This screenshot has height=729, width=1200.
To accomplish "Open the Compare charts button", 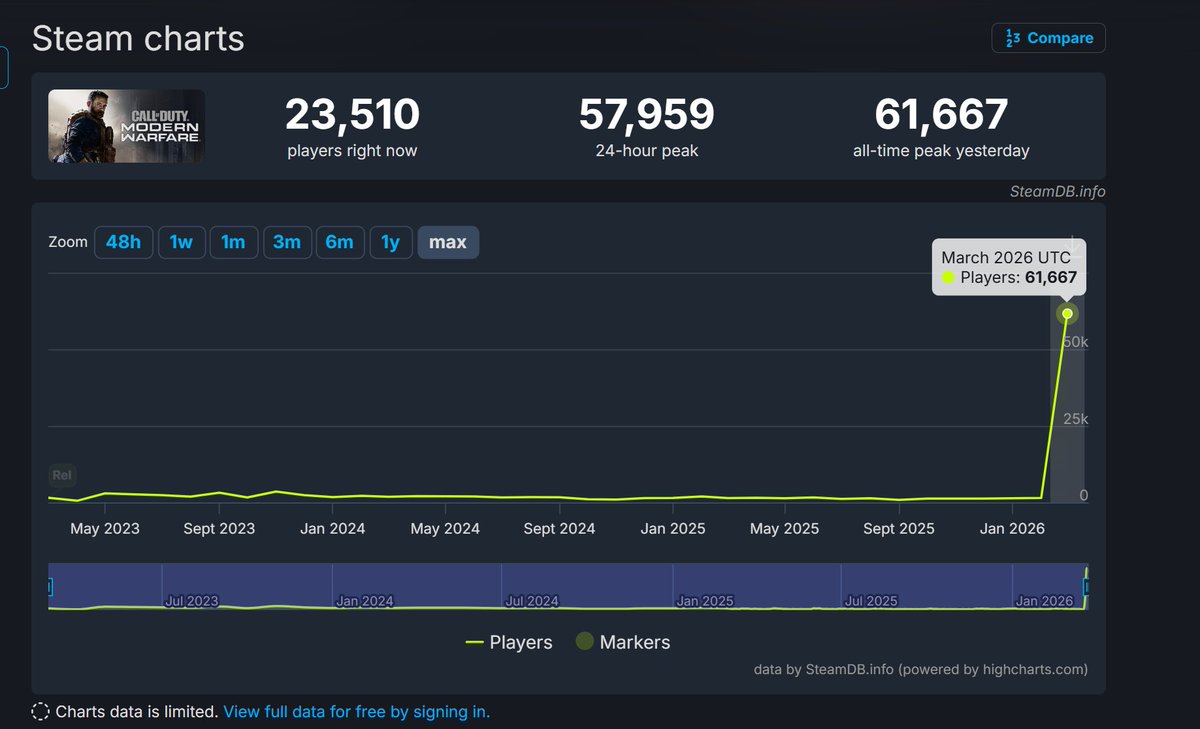I will [x=1048, y=38].
